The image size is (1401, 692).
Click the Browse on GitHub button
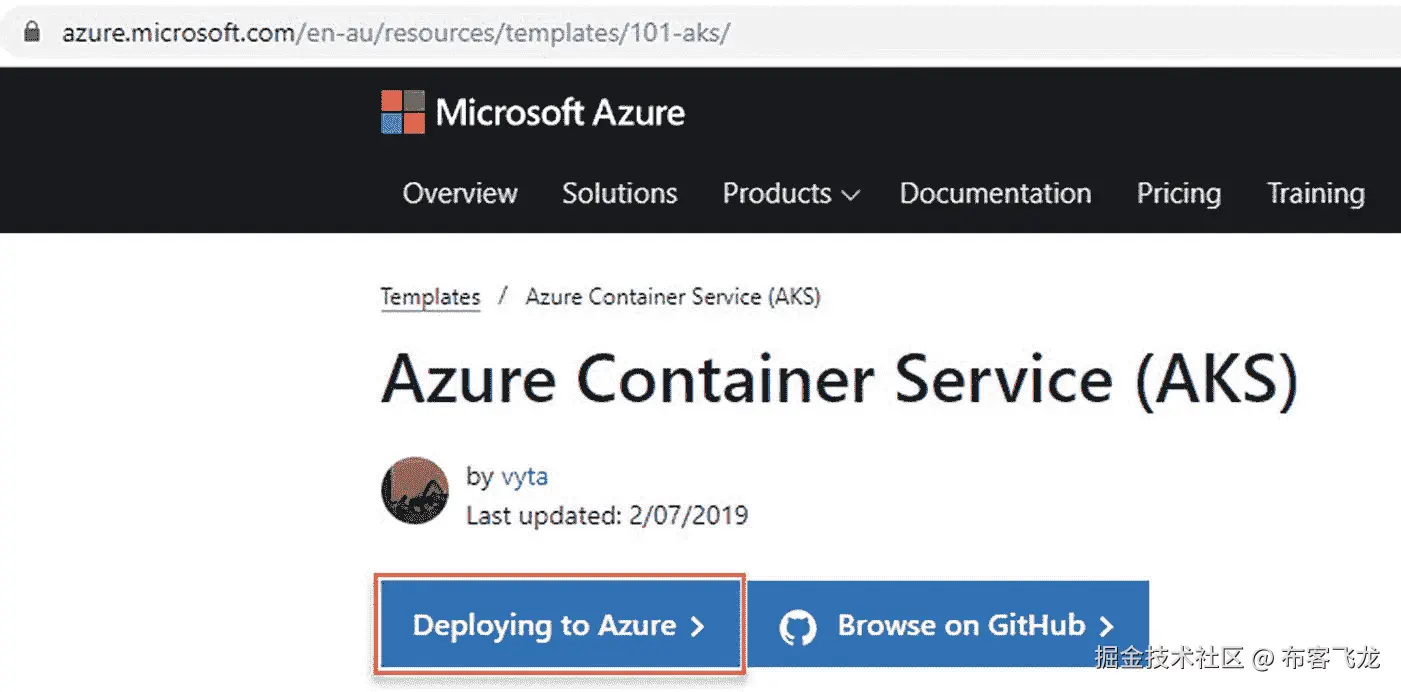(x=948, y=625)
